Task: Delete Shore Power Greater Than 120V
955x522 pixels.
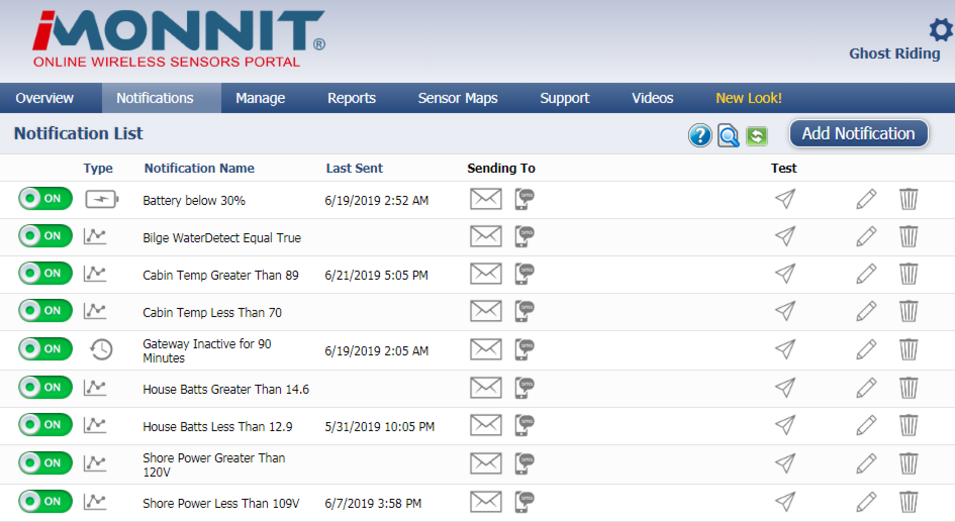Action: (x=908, y=463)
